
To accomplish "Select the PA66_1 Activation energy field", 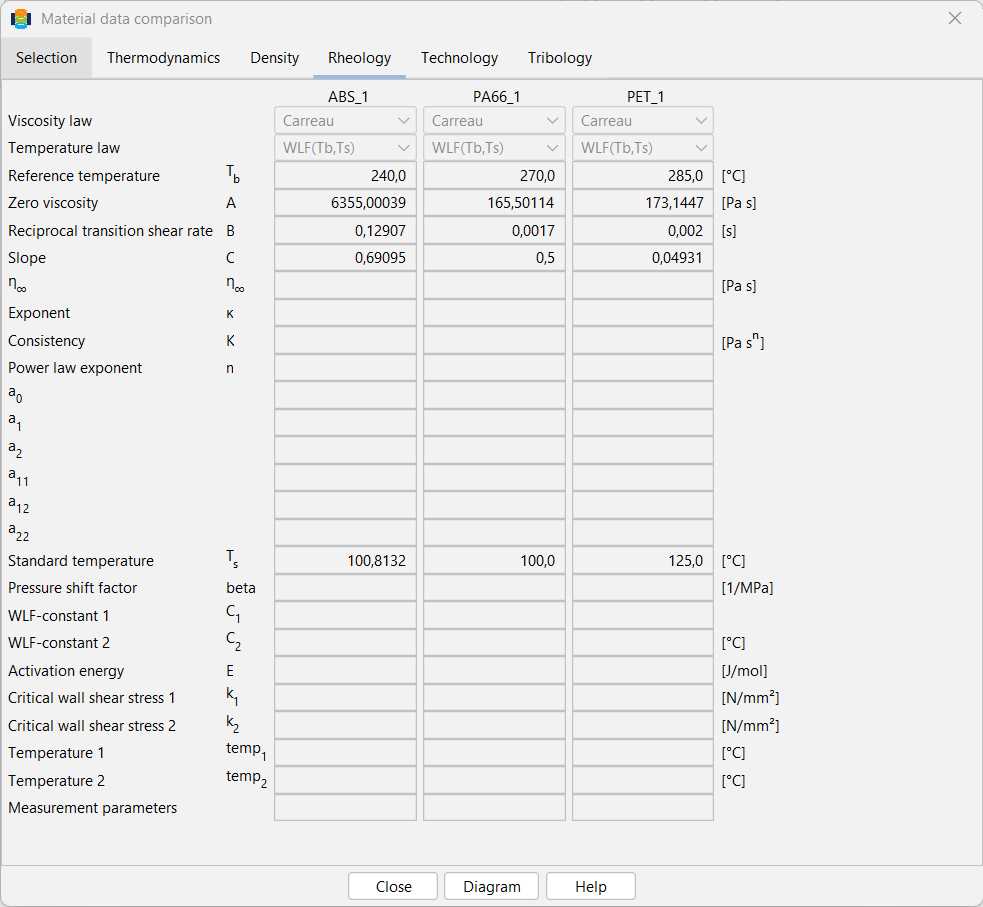I will (494, 671).
